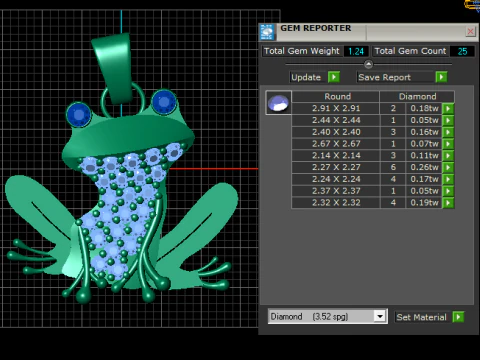Click the 0.18tw weight cell
The width and height of the screenshot is (480, 360).
424,108
